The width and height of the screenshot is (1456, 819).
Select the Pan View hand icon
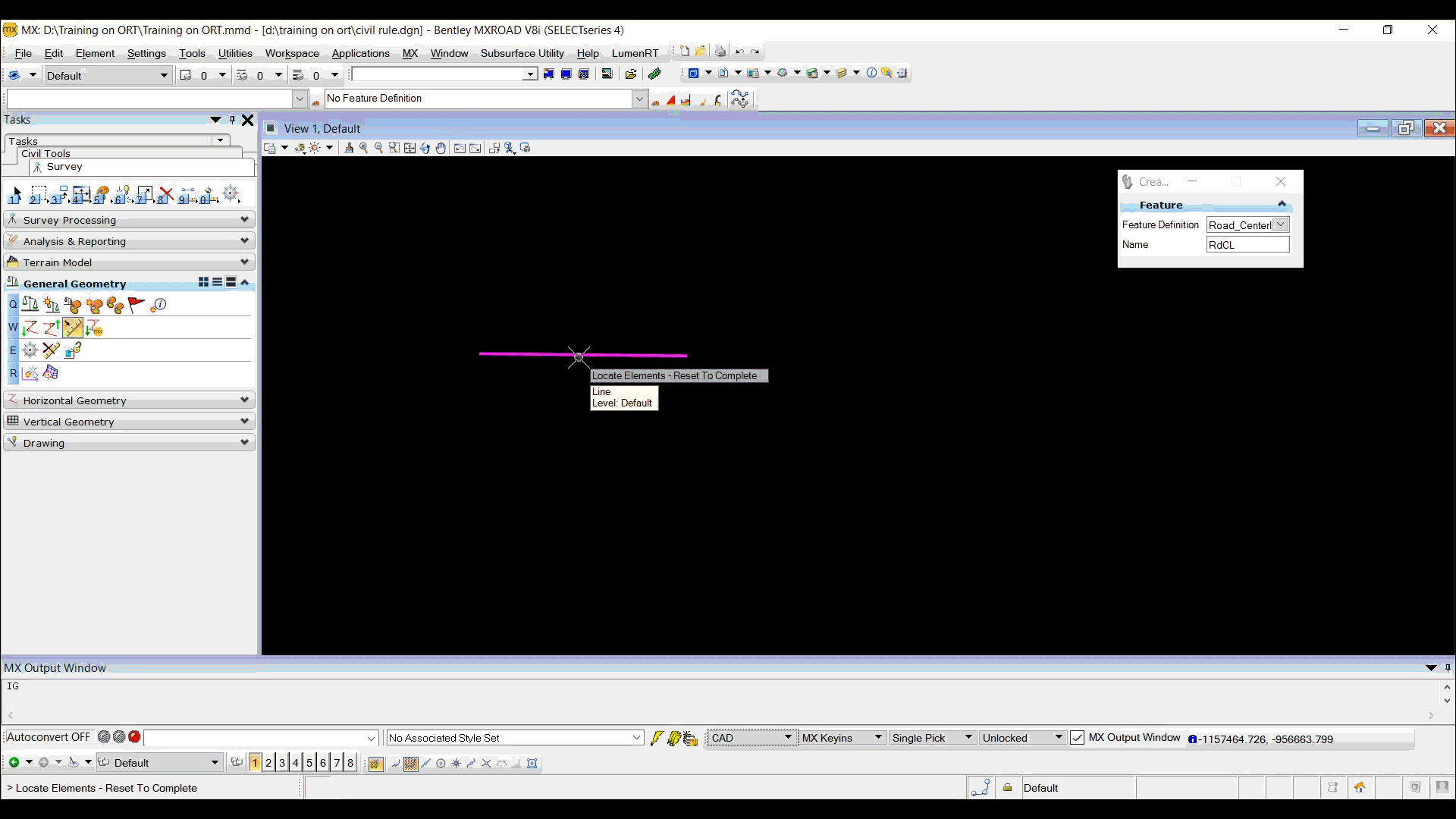[441, 149]
